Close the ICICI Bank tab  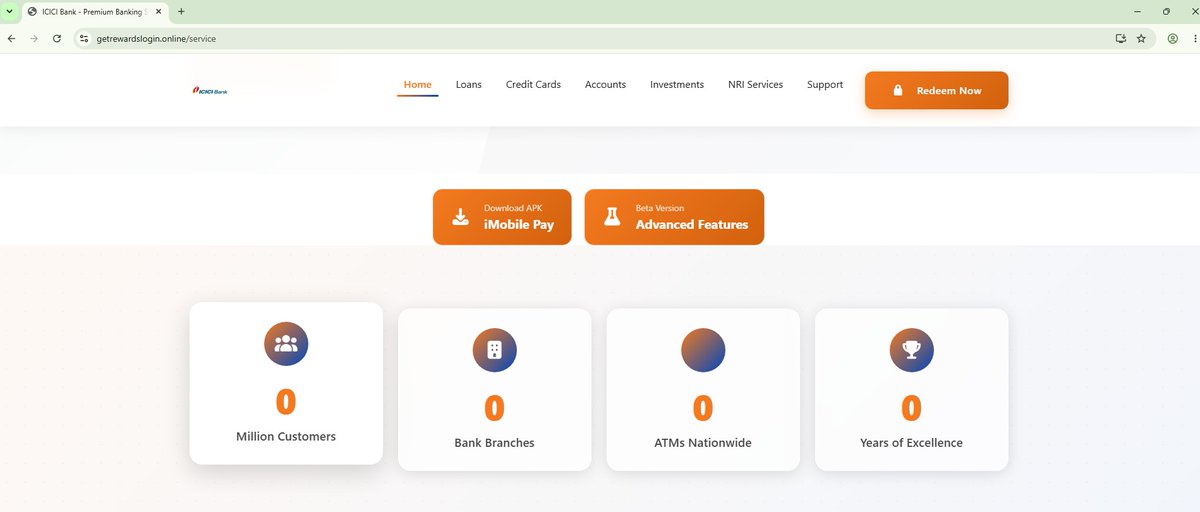click(160, 11)
